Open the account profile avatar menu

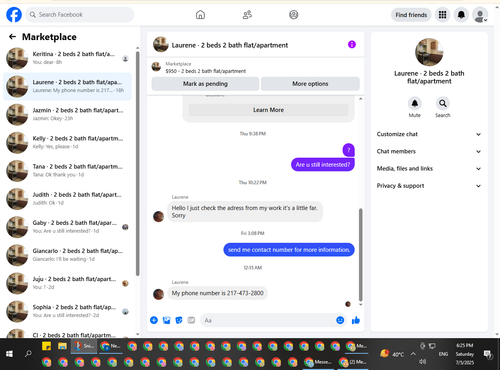(x=480, y=15)
